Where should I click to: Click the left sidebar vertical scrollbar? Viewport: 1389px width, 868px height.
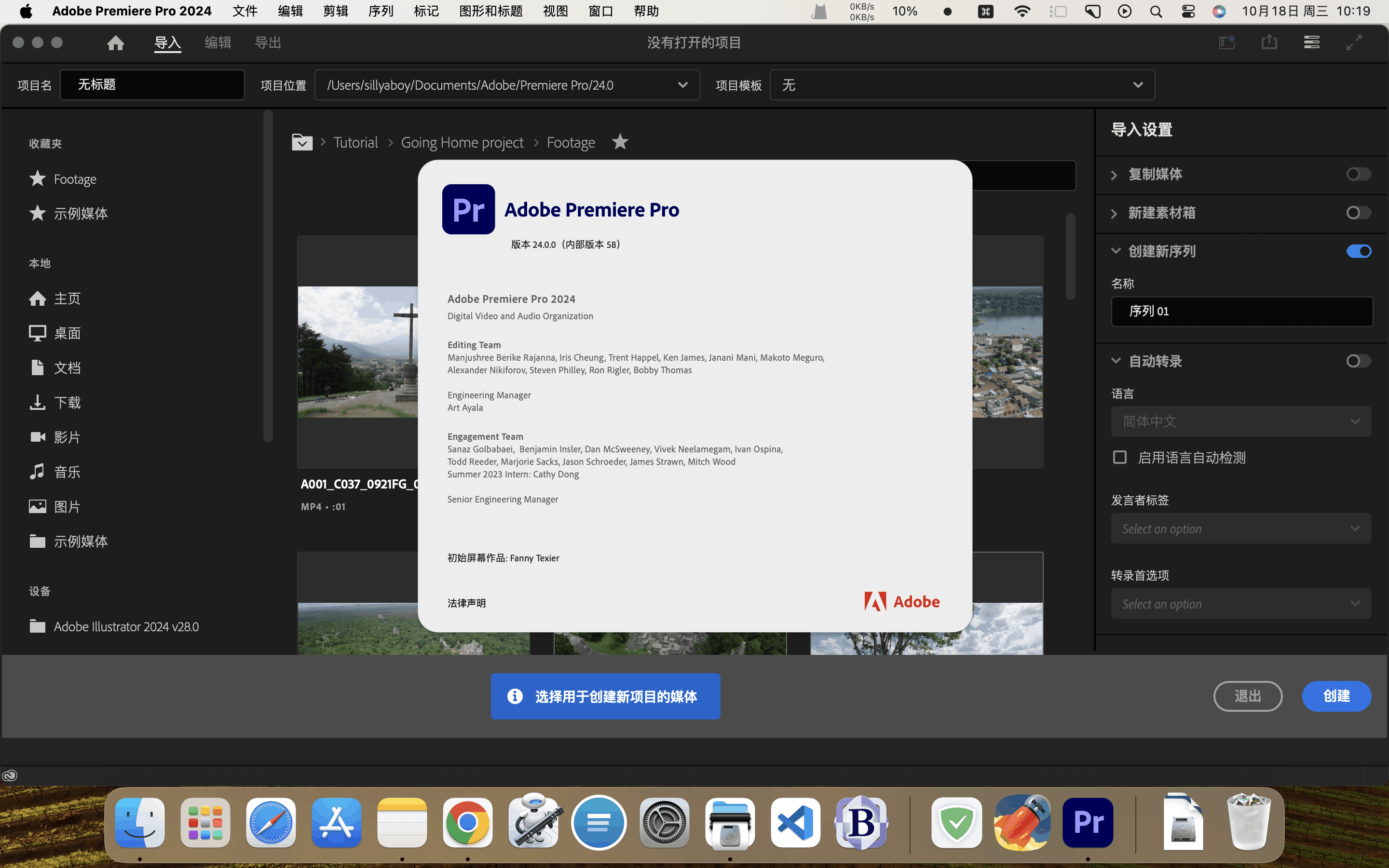click(268, 277)
